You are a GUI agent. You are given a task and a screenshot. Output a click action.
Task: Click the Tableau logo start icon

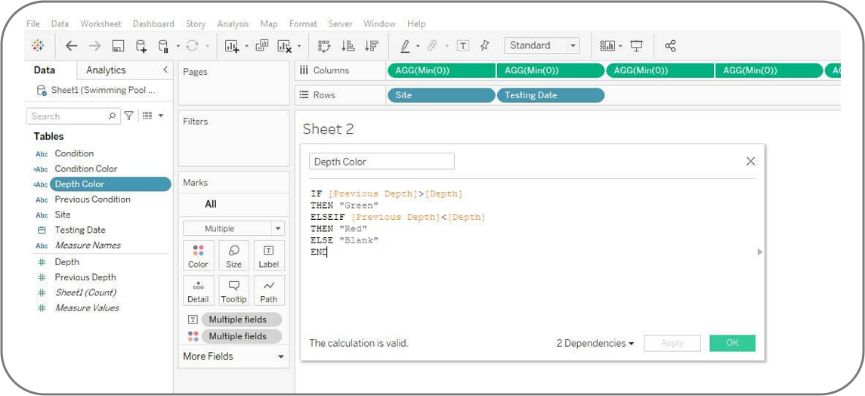(38, 46)
